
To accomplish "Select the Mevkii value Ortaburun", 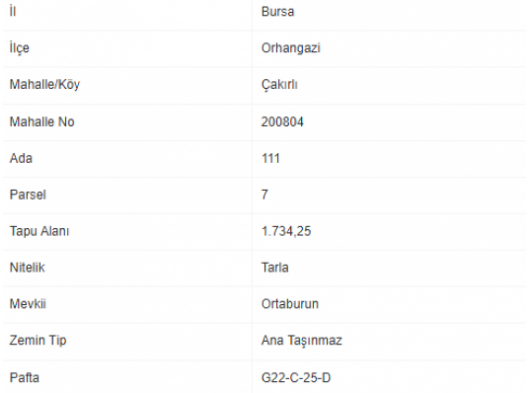I will [x=290, y=304].
